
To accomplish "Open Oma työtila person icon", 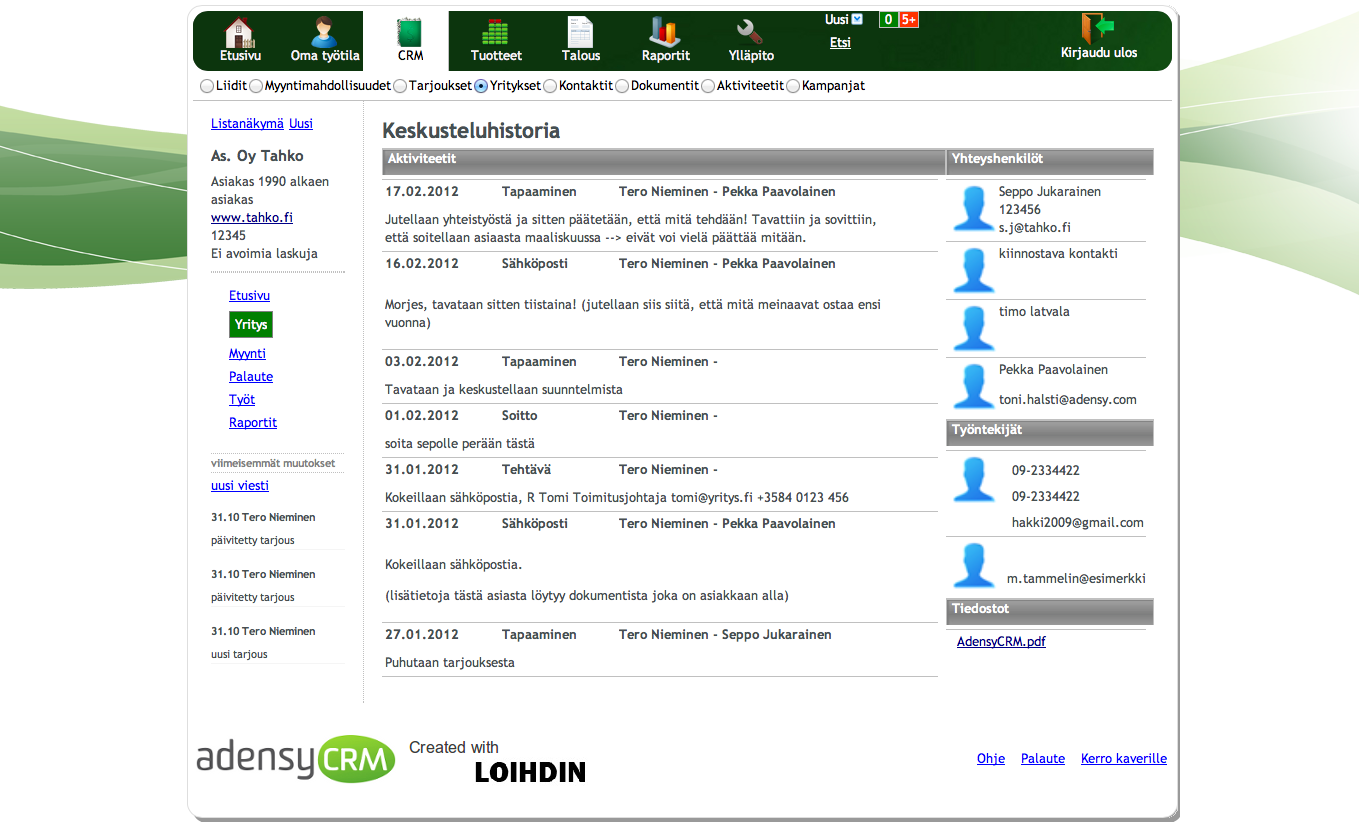I will click(x=325, y=32).
